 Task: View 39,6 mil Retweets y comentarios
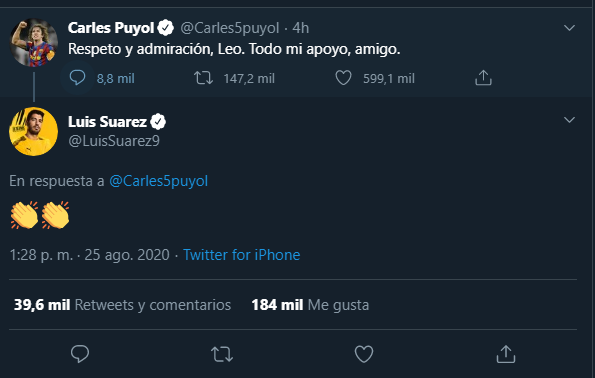coord(122,305)
